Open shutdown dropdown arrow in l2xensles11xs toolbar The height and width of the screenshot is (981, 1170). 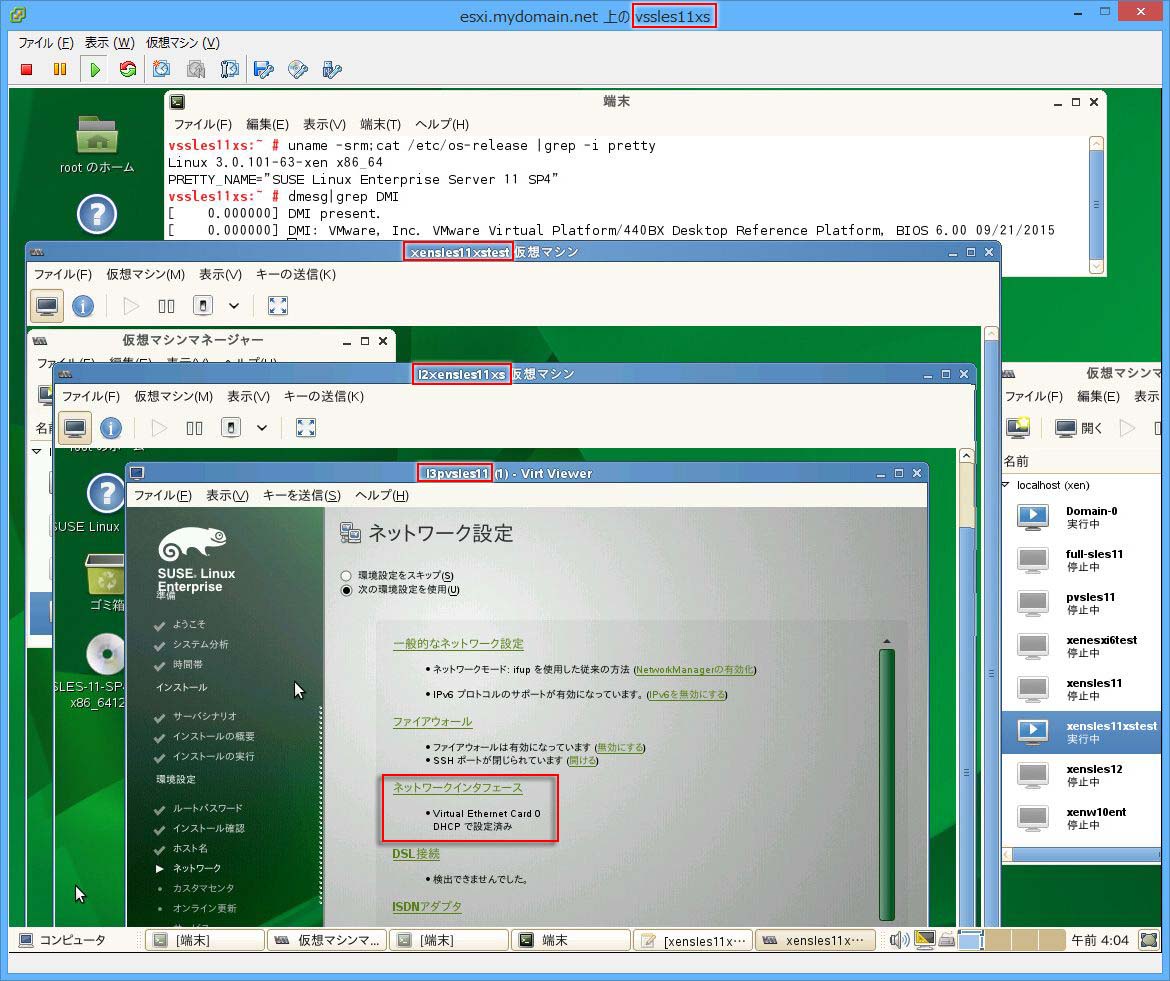[x=262, y=427]
